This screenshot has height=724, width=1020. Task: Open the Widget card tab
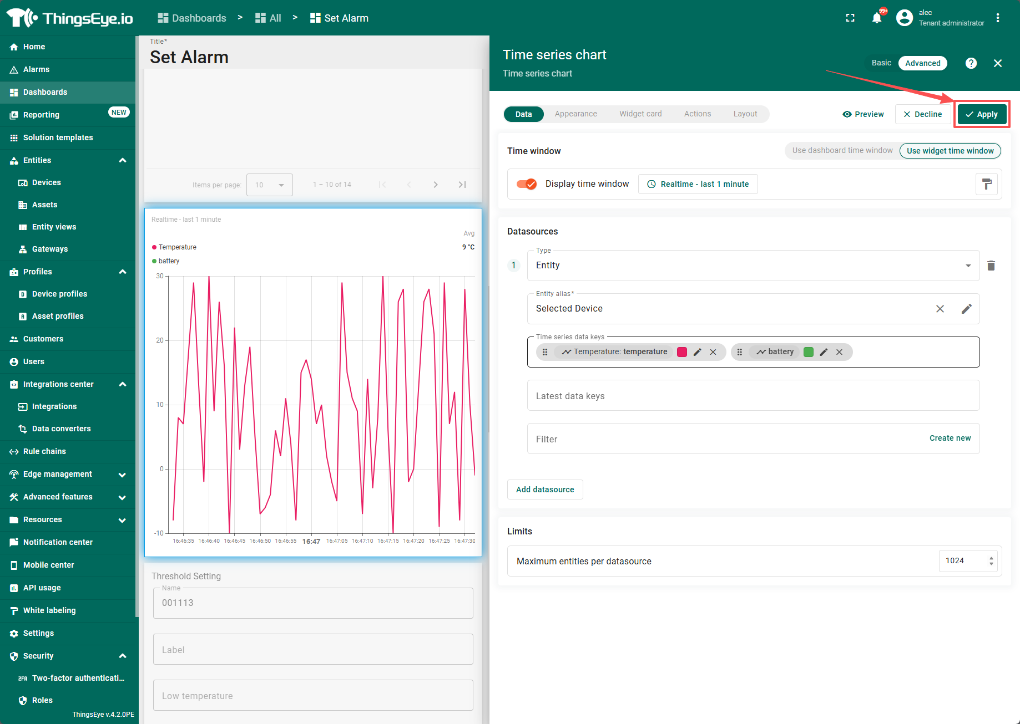point(640,114)
